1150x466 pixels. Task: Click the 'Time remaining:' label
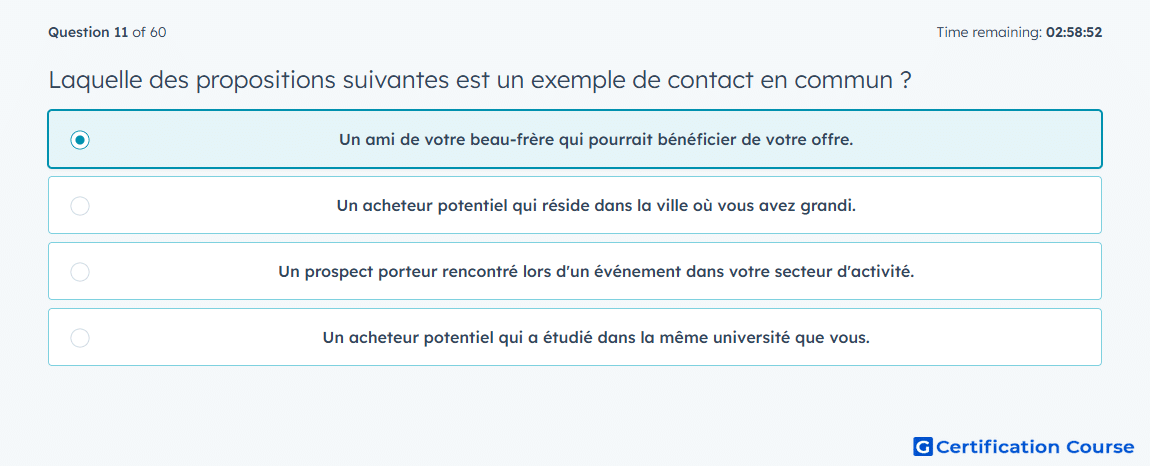point(990,32)
